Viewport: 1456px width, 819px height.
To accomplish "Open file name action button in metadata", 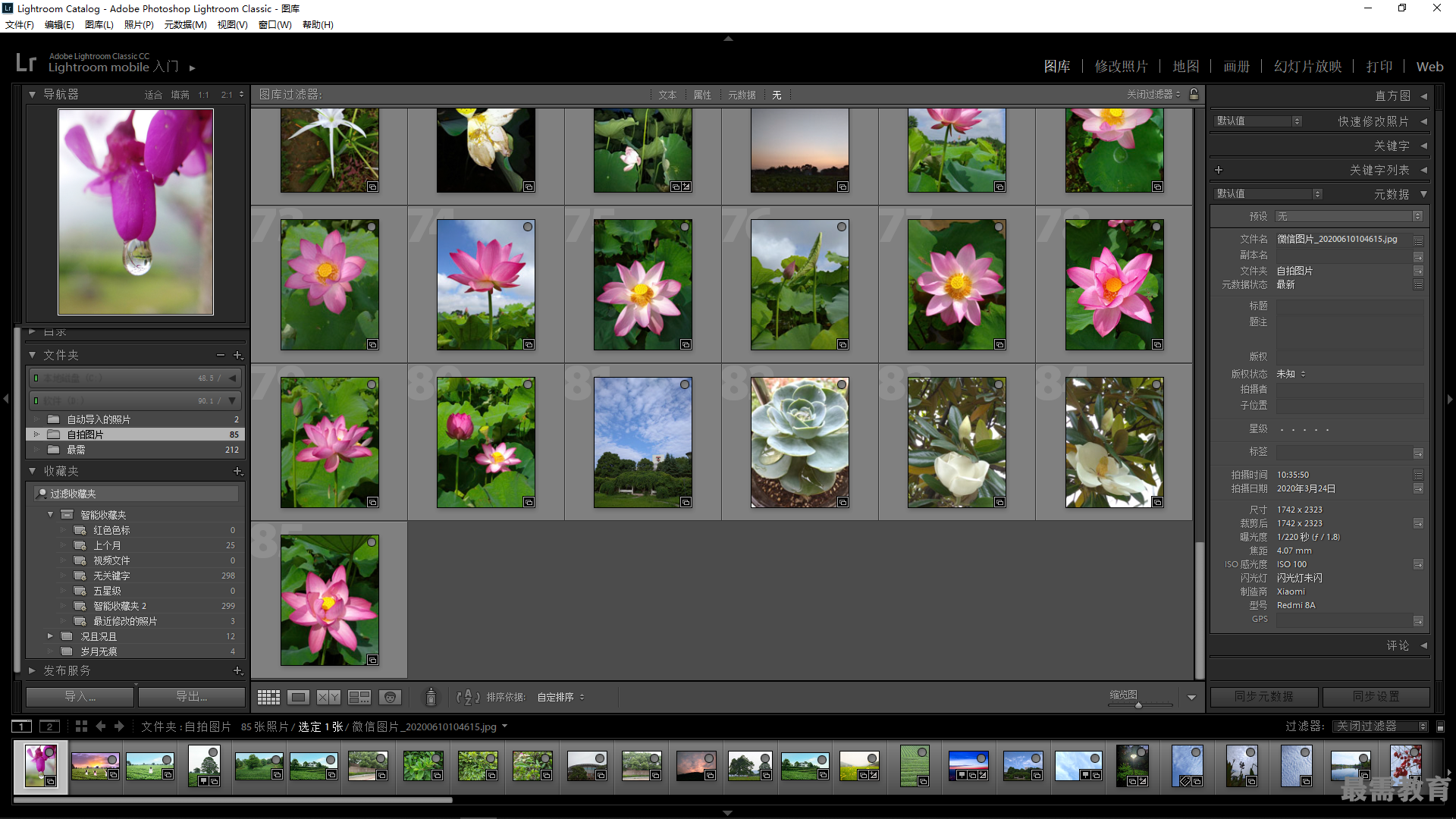I will (1418, 240).
